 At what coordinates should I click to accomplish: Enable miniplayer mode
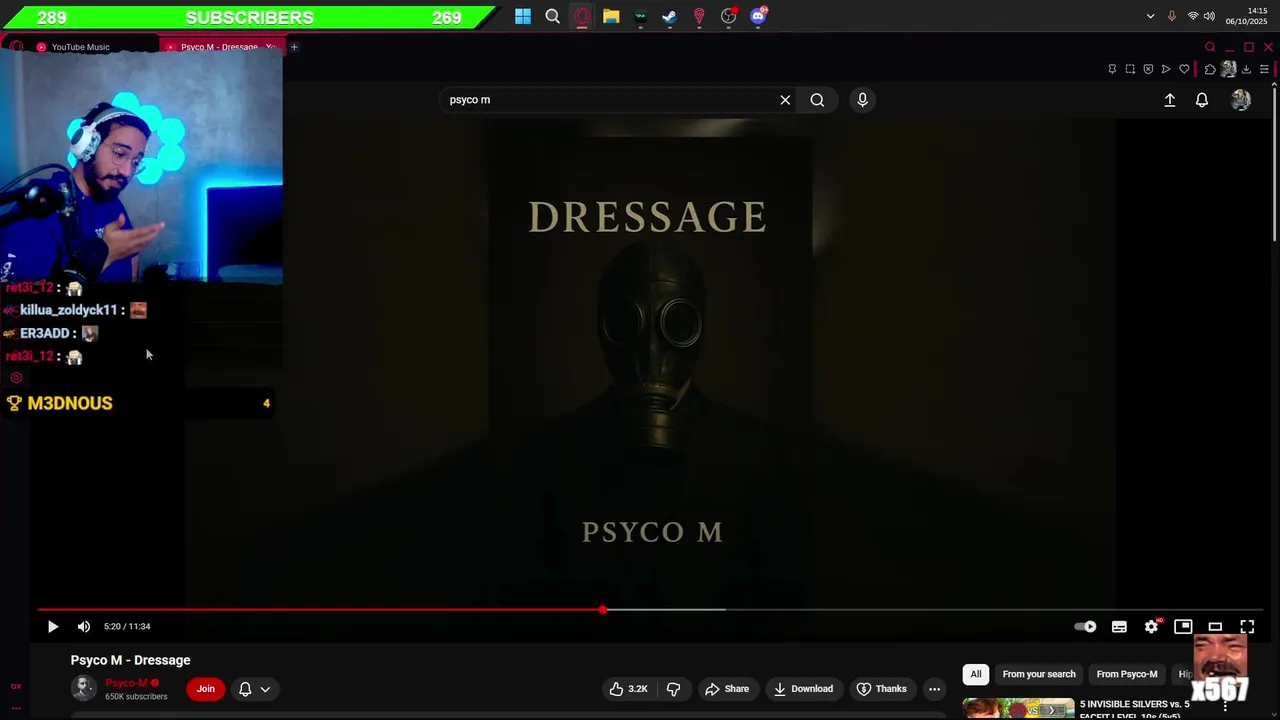pos(1183,626)
